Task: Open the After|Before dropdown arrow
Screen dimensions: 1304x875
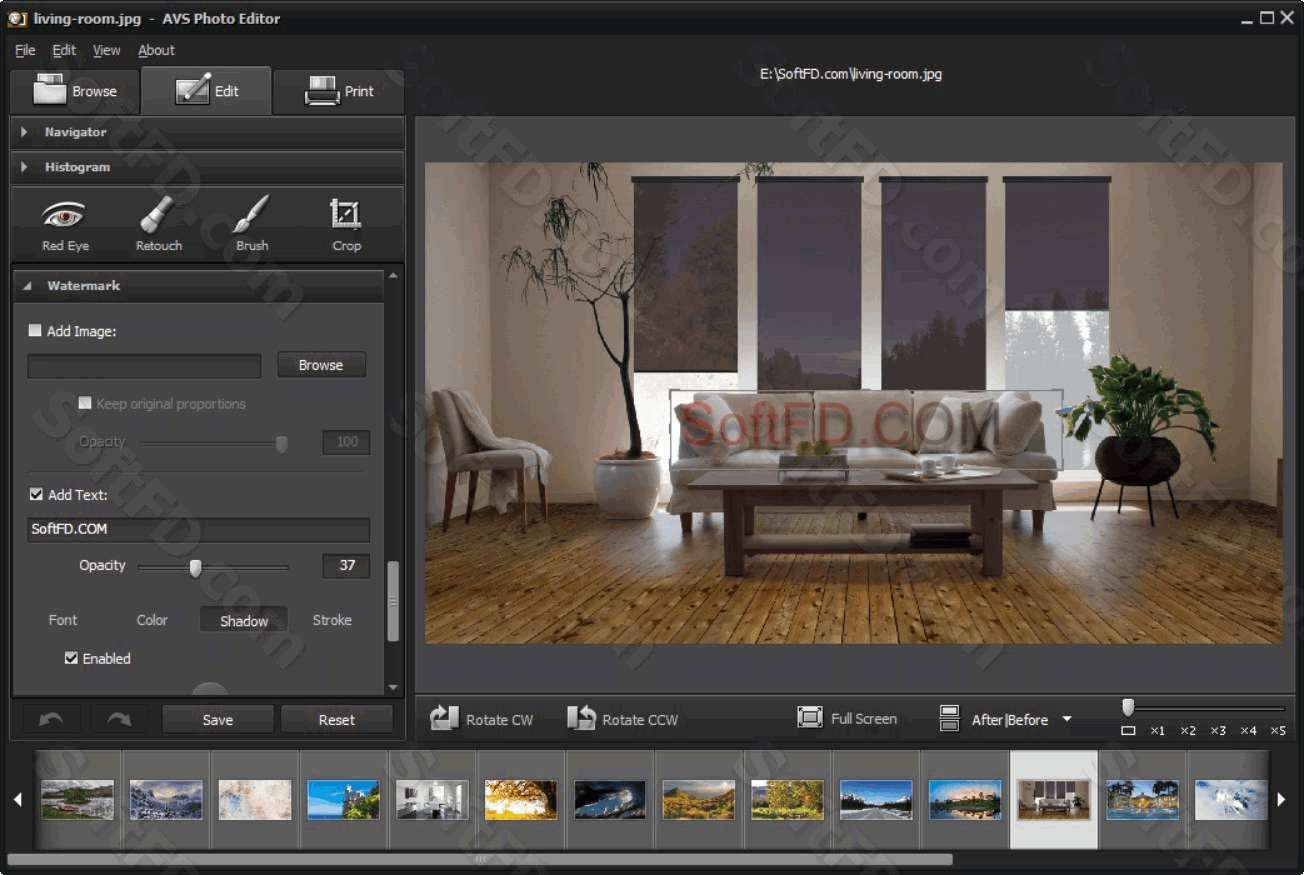Action: coord(1066,719)
